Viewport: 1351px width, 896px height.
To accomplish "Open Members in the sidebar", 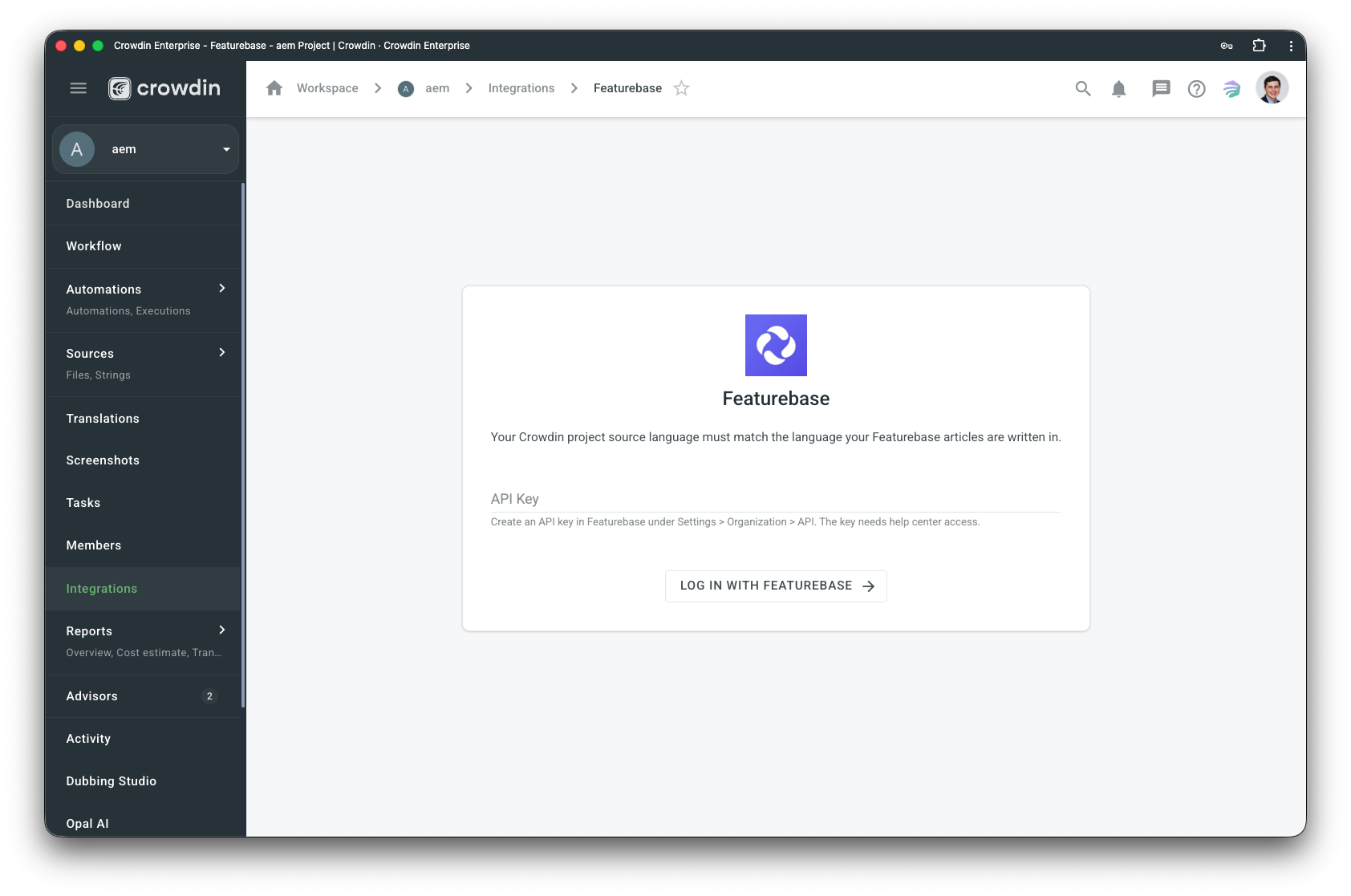I will [x=143, y=545].
